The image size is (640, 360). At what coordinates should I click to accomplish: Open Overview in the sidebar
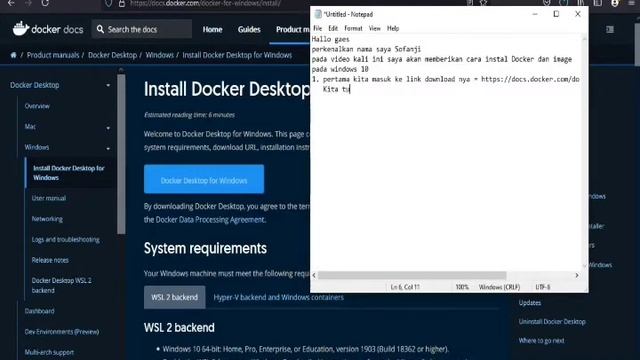[x=37, y=106]
